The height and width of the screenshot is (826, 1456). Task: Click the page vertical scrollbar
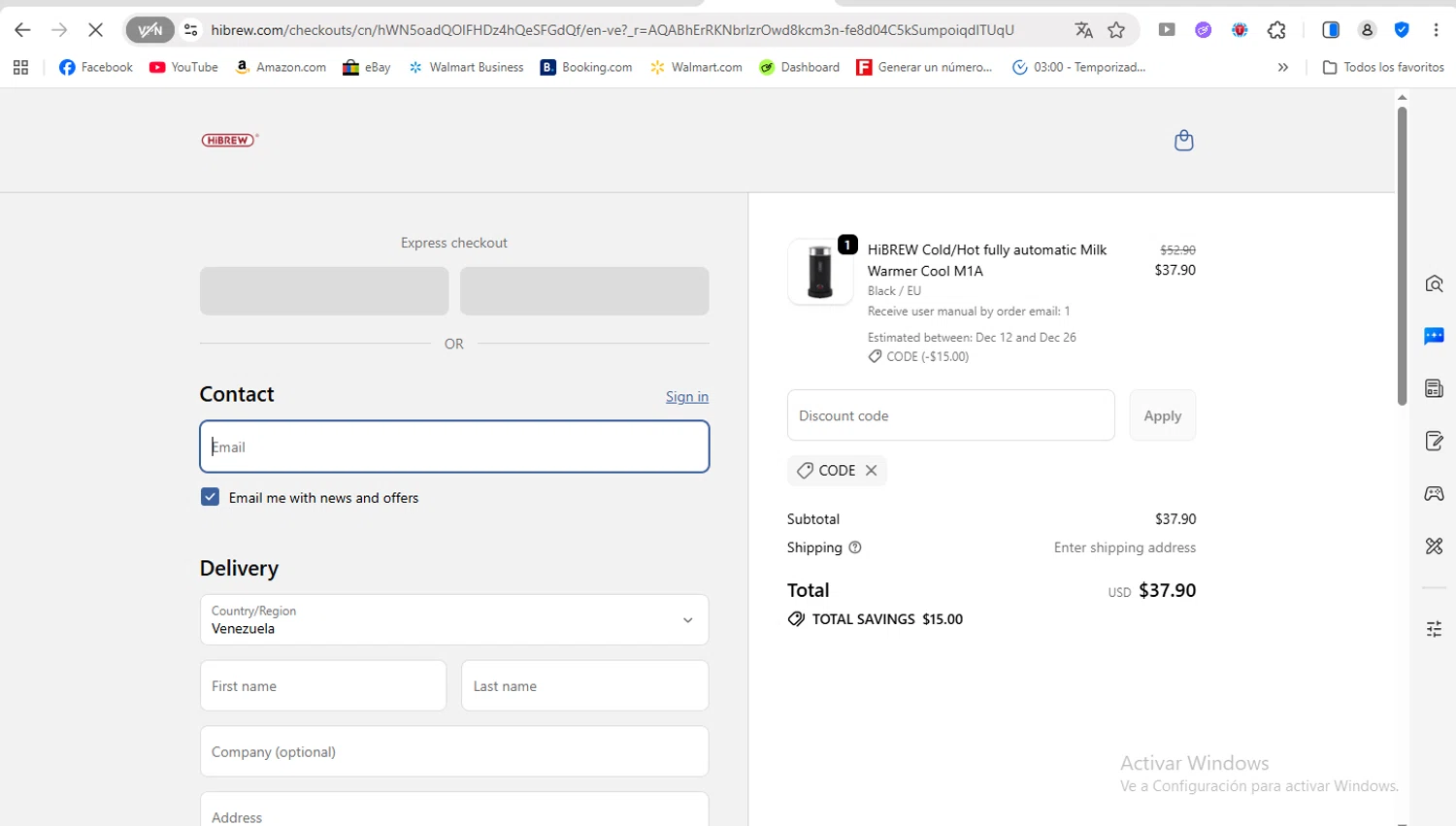click(1402, 255)
